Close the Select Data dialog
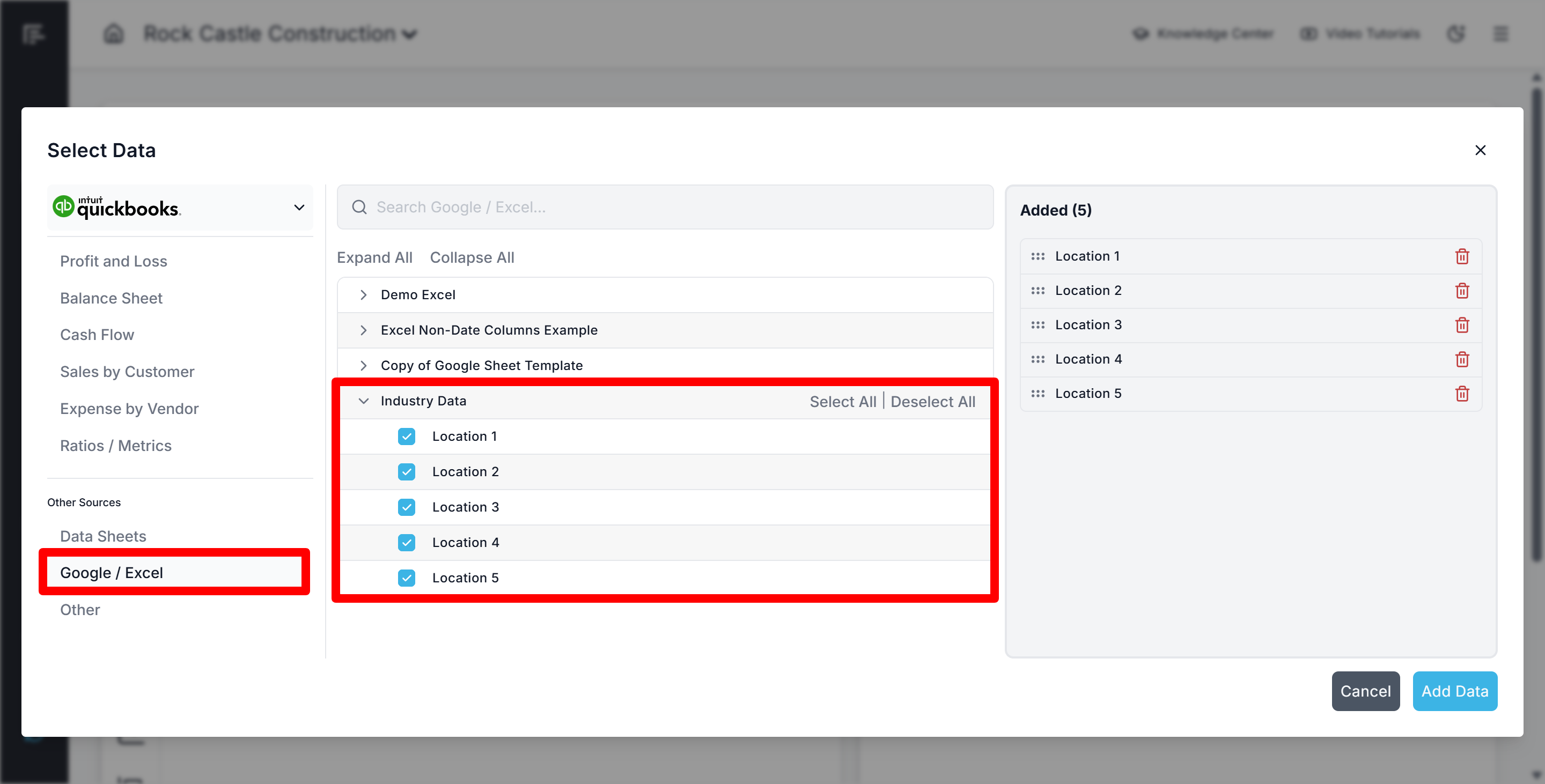 pyautogui.click(x=1480, y=150)
